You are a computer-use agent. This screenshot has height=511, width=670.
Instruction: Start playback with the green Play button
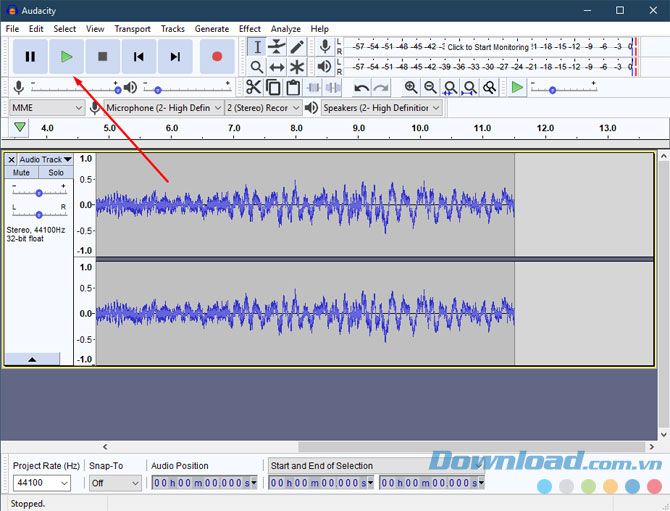(x=66, y=56)
